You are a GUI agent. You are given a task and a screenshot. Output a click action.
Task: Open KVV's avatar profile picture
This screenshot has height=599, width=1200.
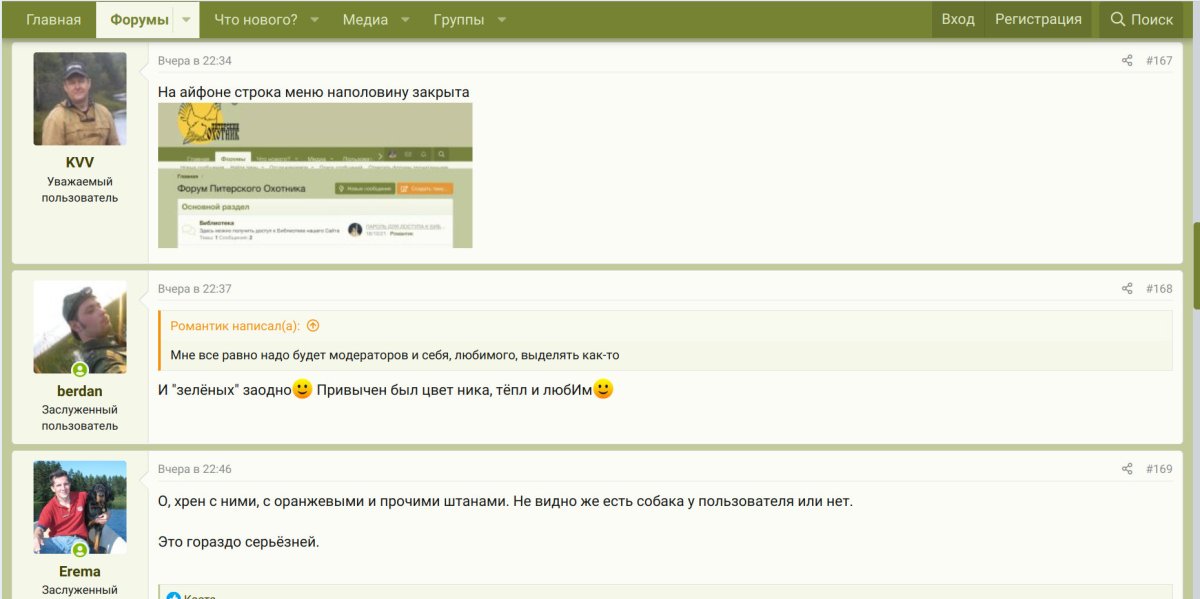[x=80, y=99]
